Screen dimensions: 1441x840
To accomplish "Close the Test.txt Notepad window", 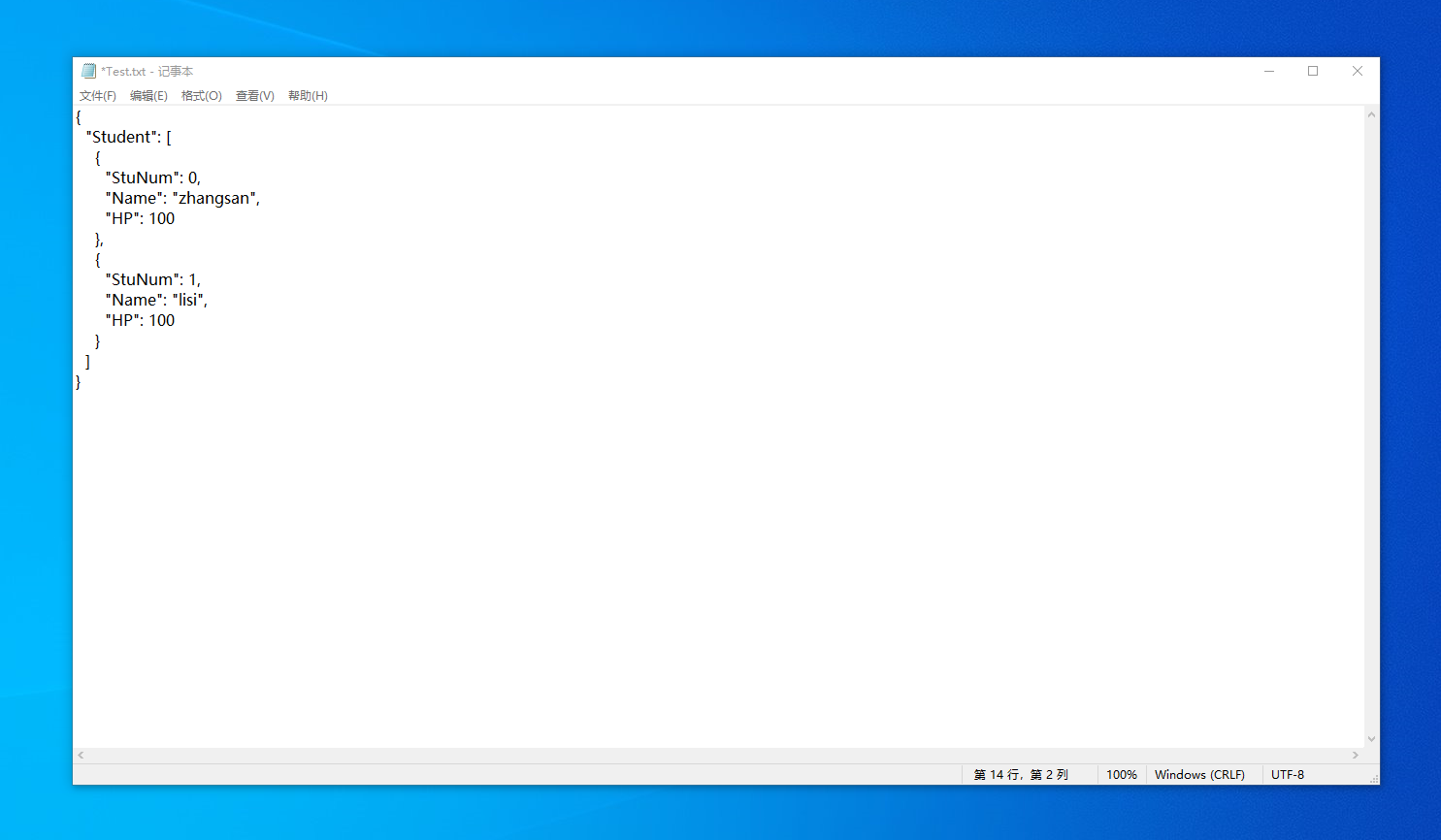I will click(x=1358, y=71).
